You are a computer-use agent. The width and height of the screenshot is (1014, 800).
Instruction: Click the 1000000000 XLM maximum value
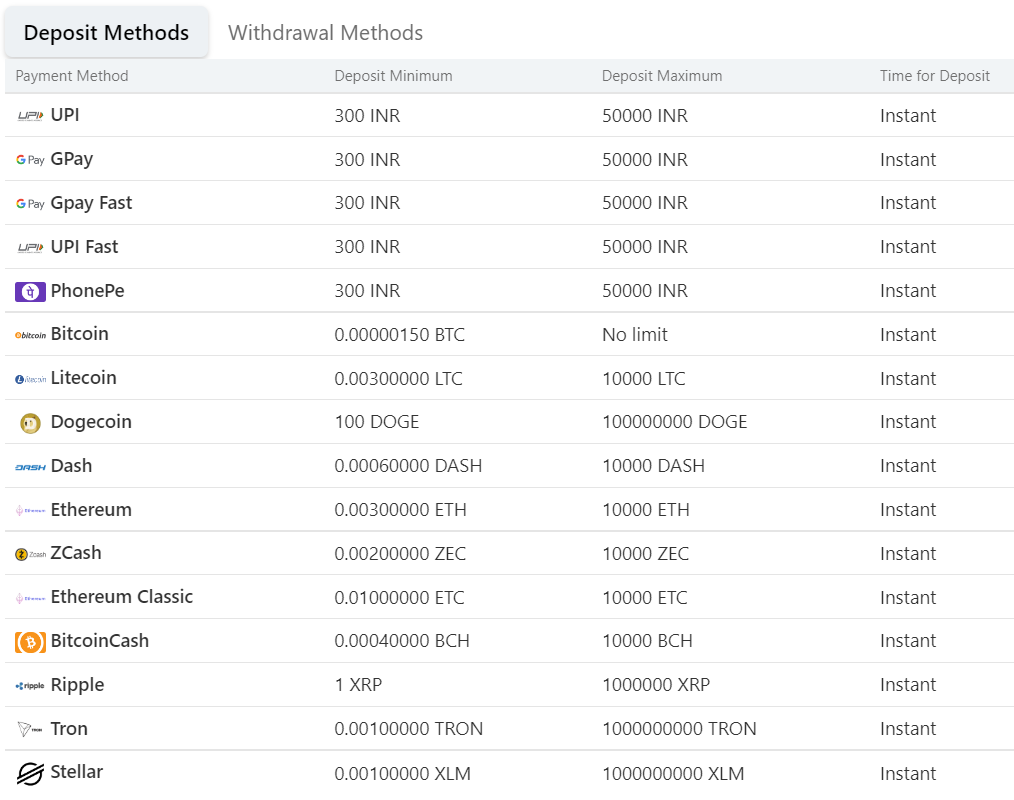673,774
